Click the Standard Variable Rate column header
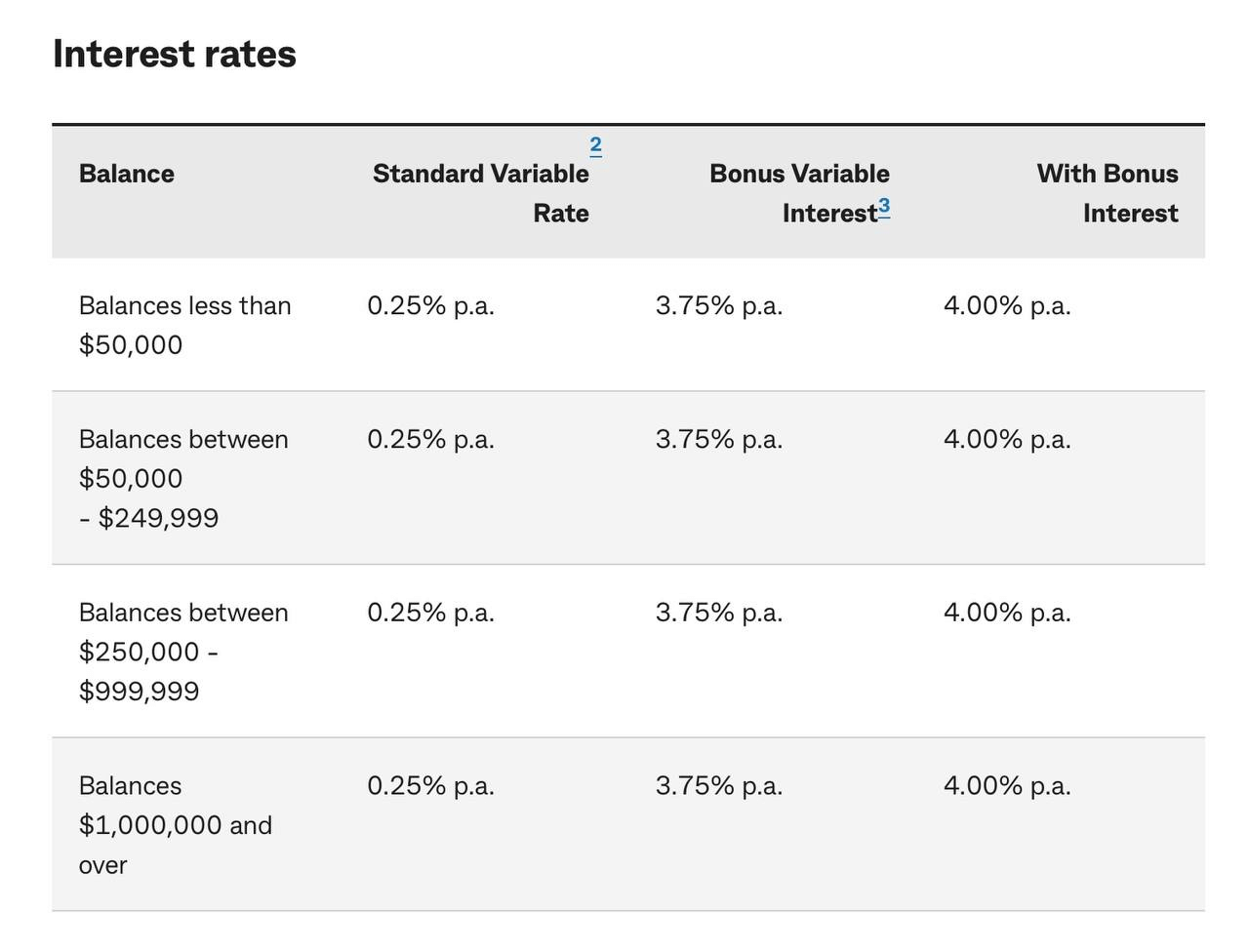The width and height of the screenshot is (1249, 952). (x=481, y=192)
